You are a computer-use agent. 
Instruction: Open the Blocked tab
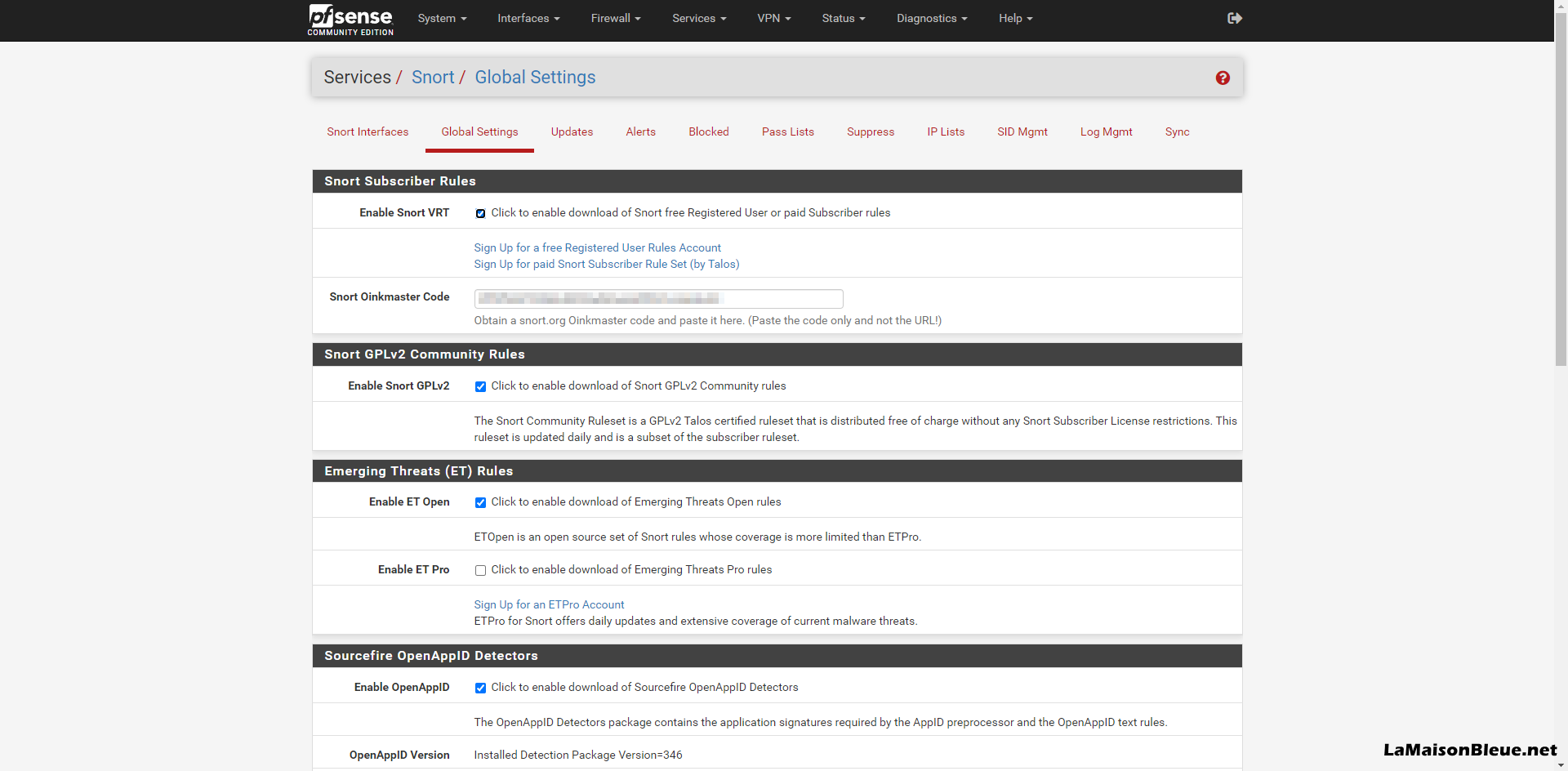point(708,131)
